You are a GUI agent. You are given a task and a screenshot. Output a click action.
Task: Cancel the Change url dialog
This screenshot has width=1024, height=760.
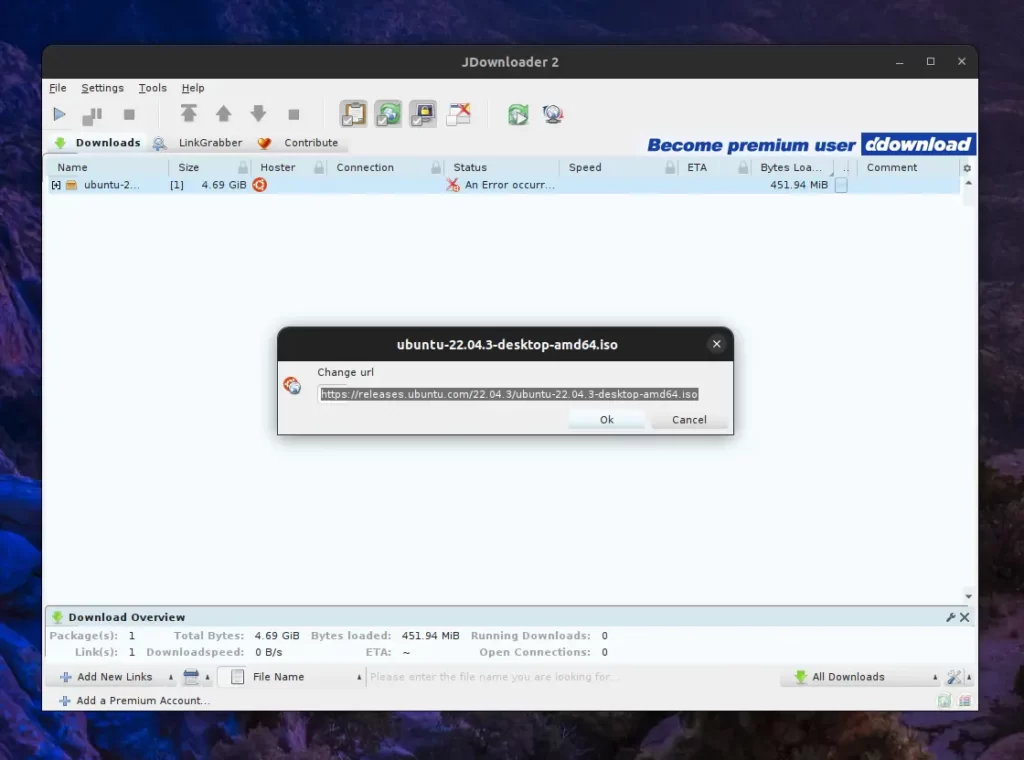[x=689, y=419]
